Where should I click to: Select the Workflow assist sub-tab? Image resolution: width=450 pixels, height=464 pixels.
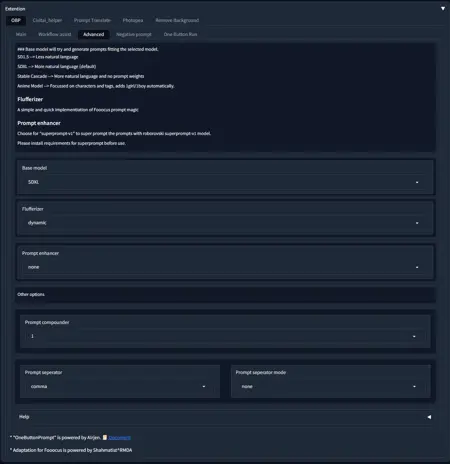tap(54, 34)
